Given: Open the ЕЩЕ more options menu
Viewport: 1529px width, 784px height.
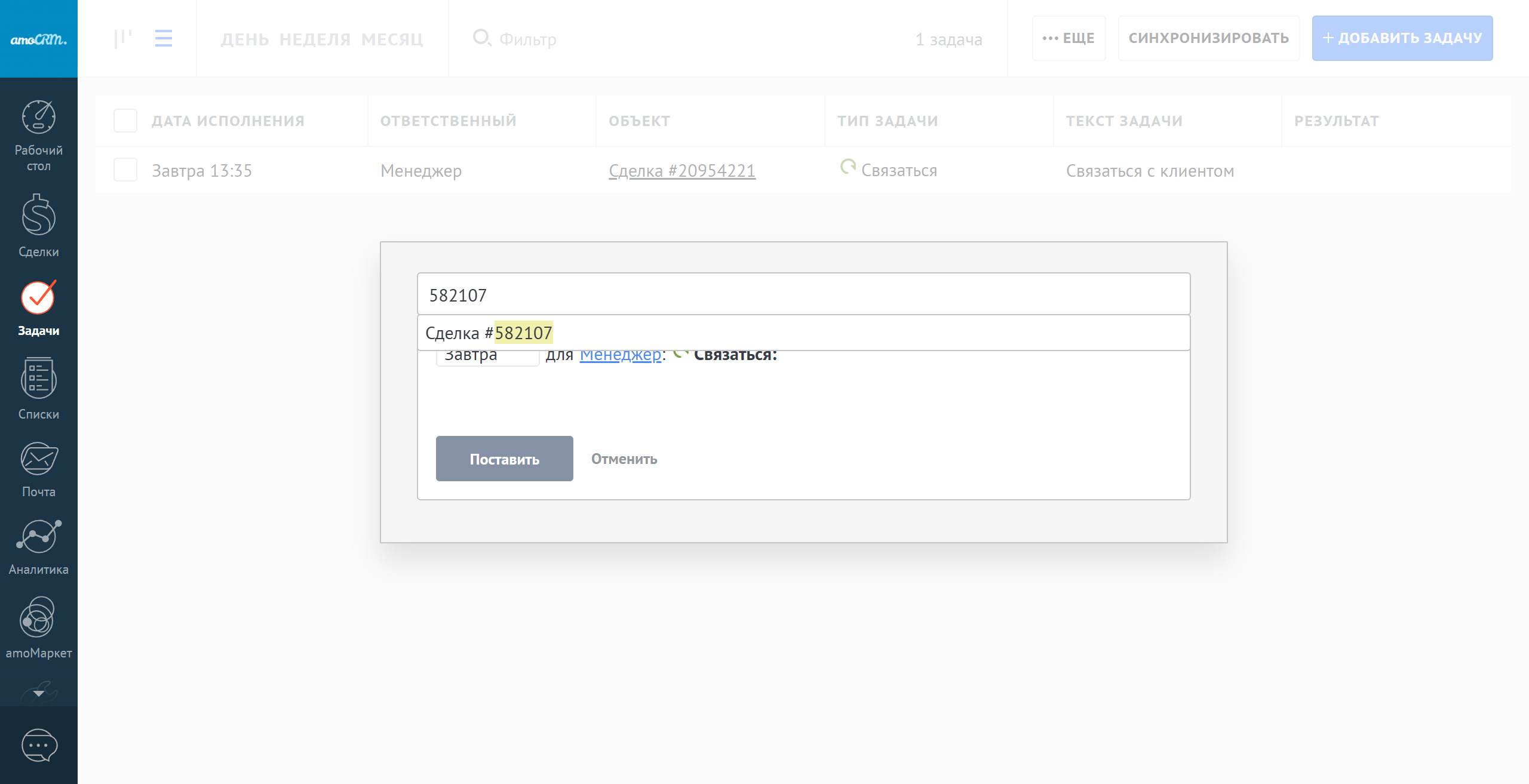Looking at the screenshot, I should tap(1069, 38).
